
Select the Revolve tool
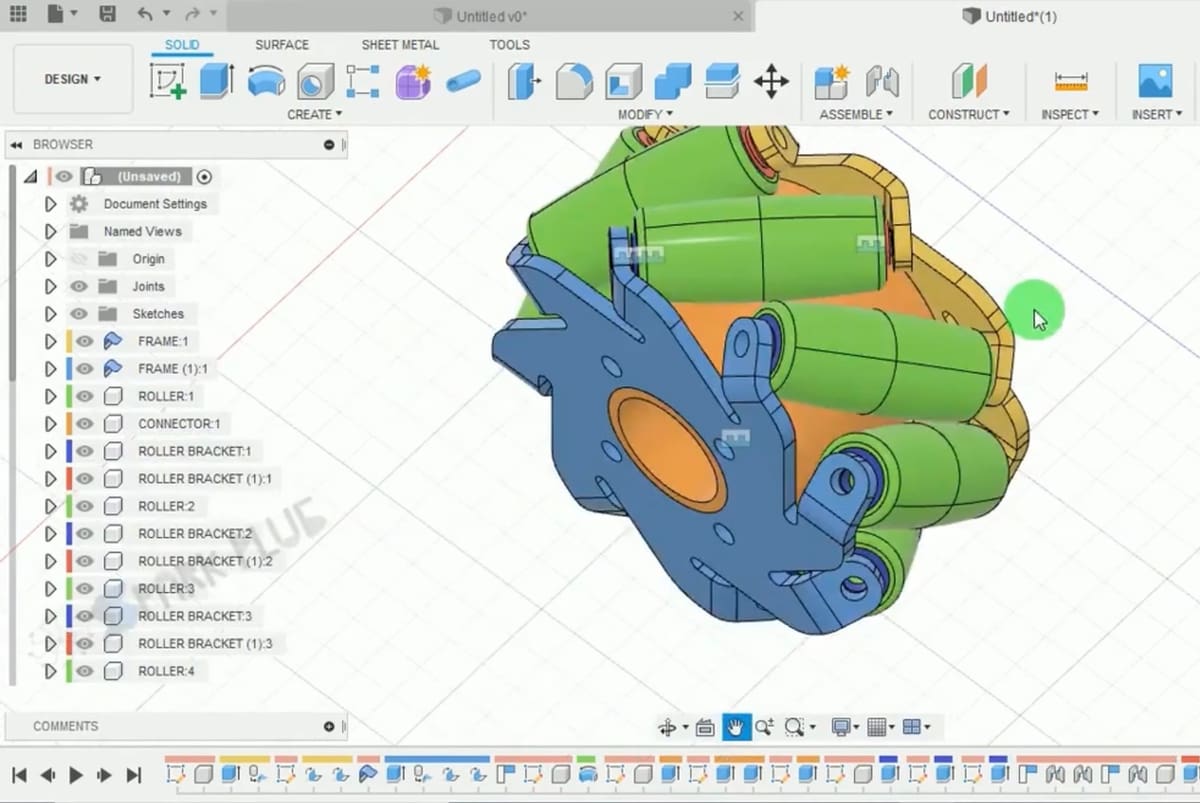[x=266, y=81]
